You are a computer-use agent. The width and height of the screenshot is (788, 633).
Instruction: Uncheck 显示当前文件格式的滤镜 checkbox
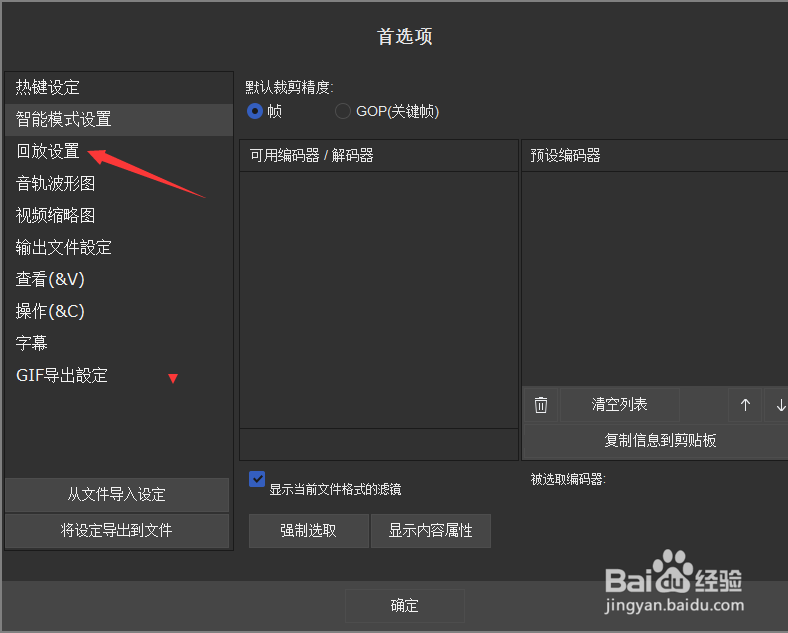point(257,479)
